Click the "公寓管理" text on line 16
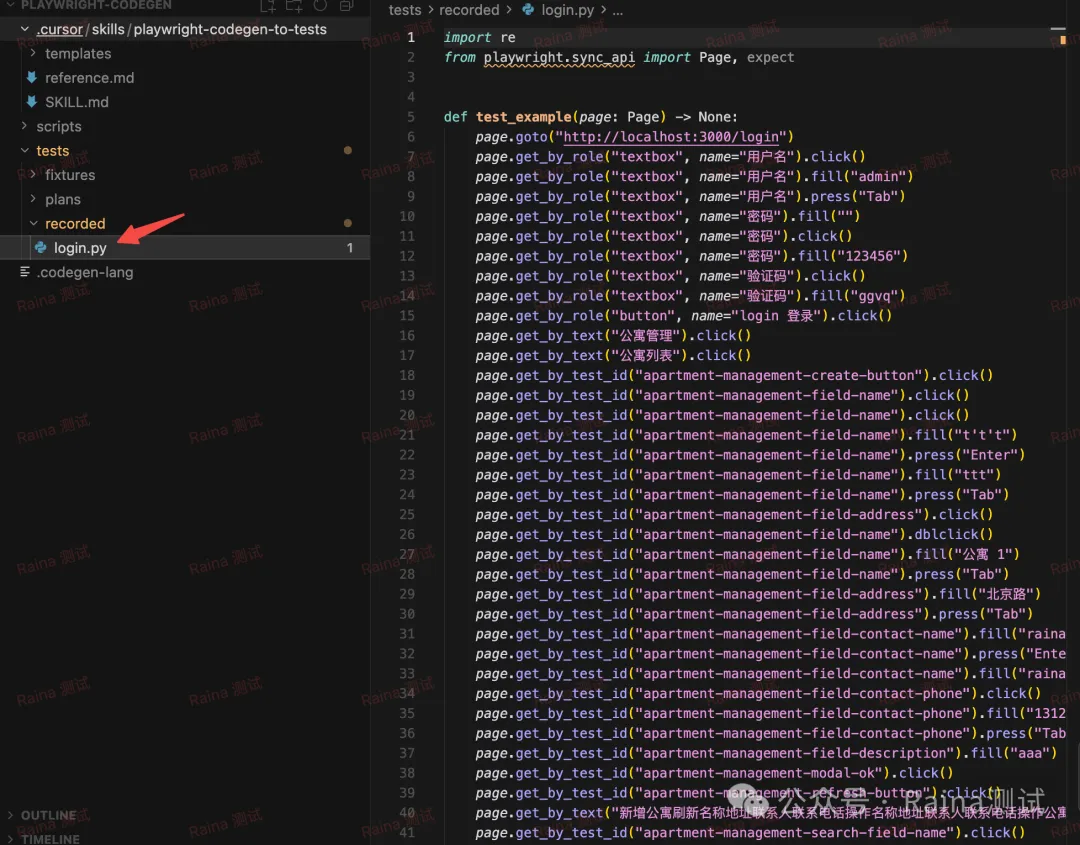Image resolution: width=1080 pixels, height=845 pixels. pos(645,335)
